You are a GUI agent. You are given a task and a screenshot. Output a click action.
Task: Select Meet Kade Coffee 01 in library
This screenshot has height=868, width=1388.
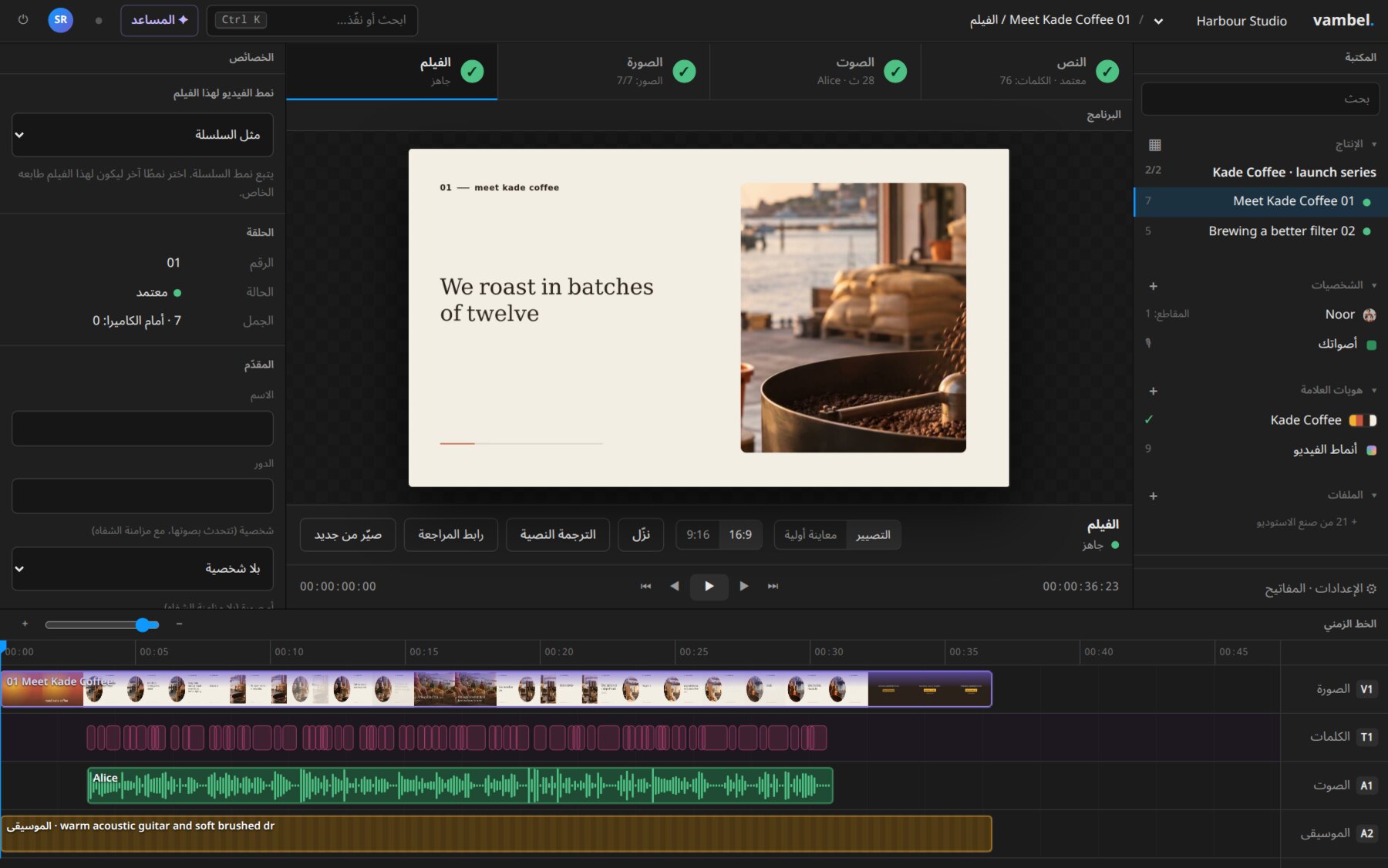click(x=1260, y=201)
